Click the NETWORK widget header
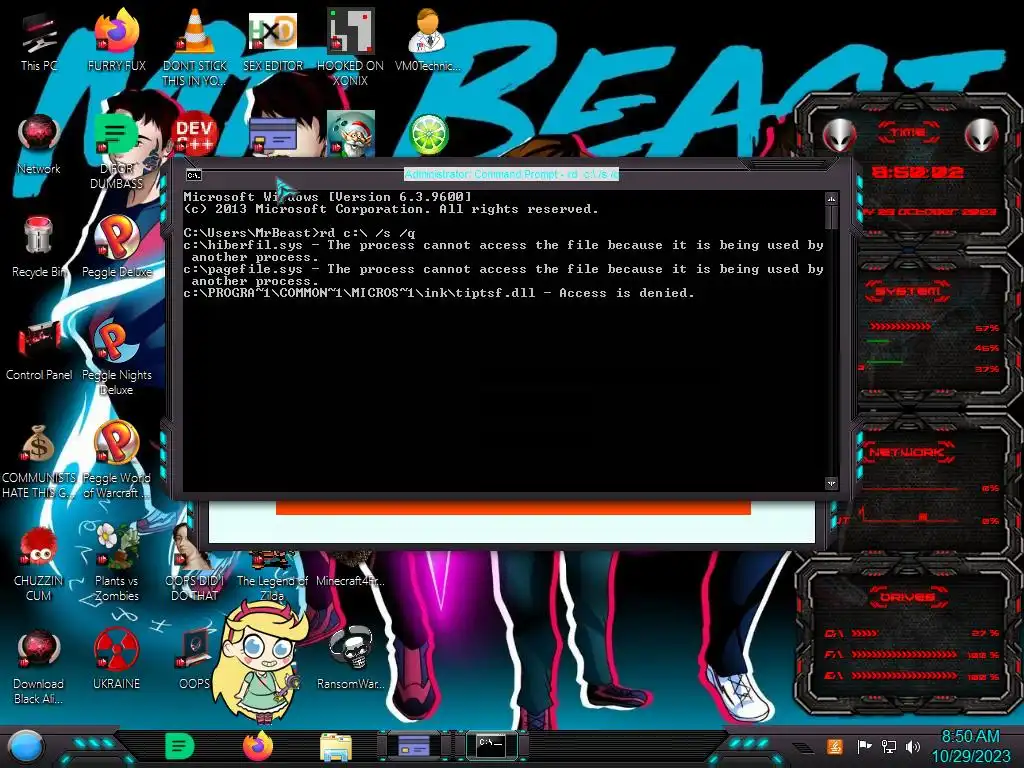The height and width of the screenshot is (768, 1024). [x=908, y=452]
